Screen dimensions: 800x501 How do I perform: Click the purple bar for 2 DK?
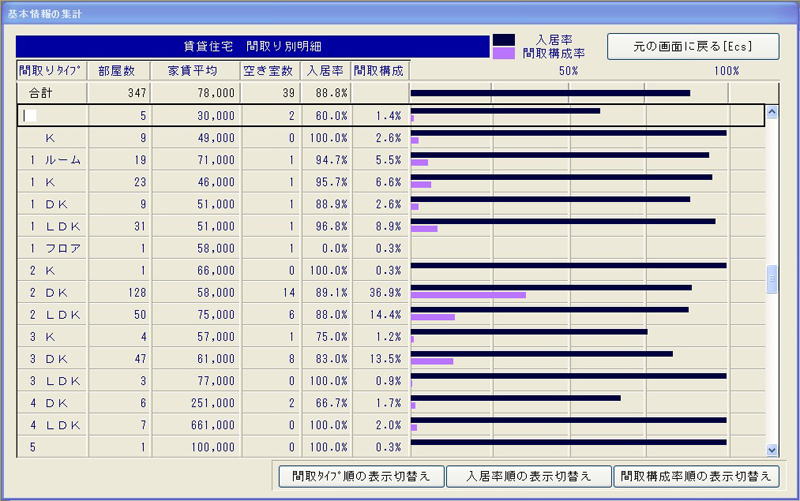467,295
